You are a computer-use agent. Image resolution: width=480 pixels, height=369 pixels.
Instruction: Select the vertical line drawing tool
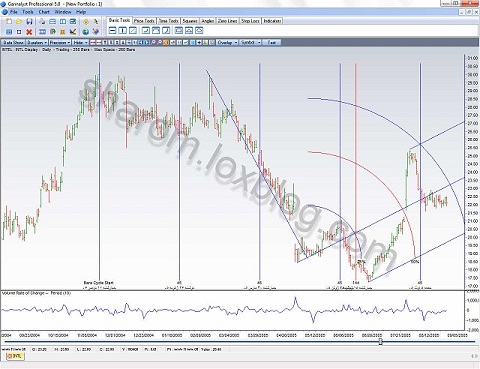[x=123, y=31]
